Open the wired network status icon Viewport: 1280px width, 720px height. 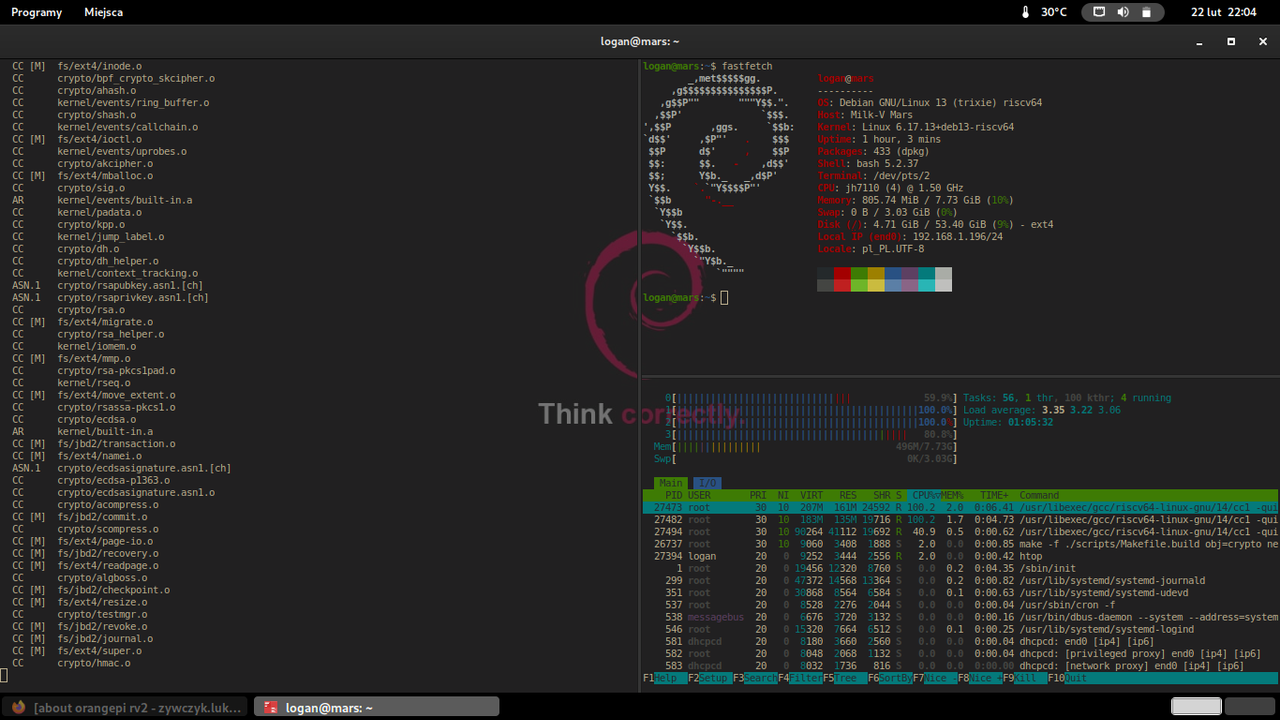coord(1100,12)
